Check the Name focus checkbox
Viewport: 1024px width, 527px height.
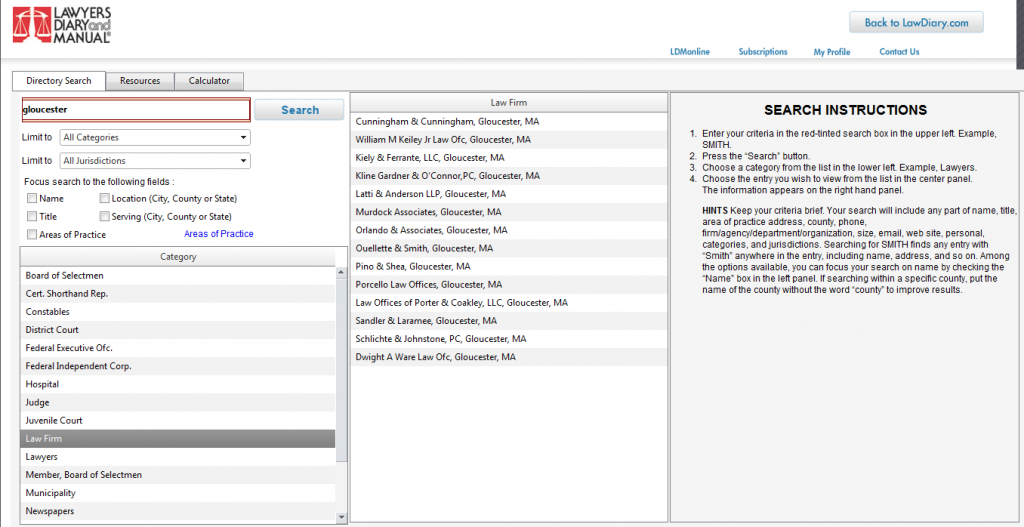tap(31, 199)
